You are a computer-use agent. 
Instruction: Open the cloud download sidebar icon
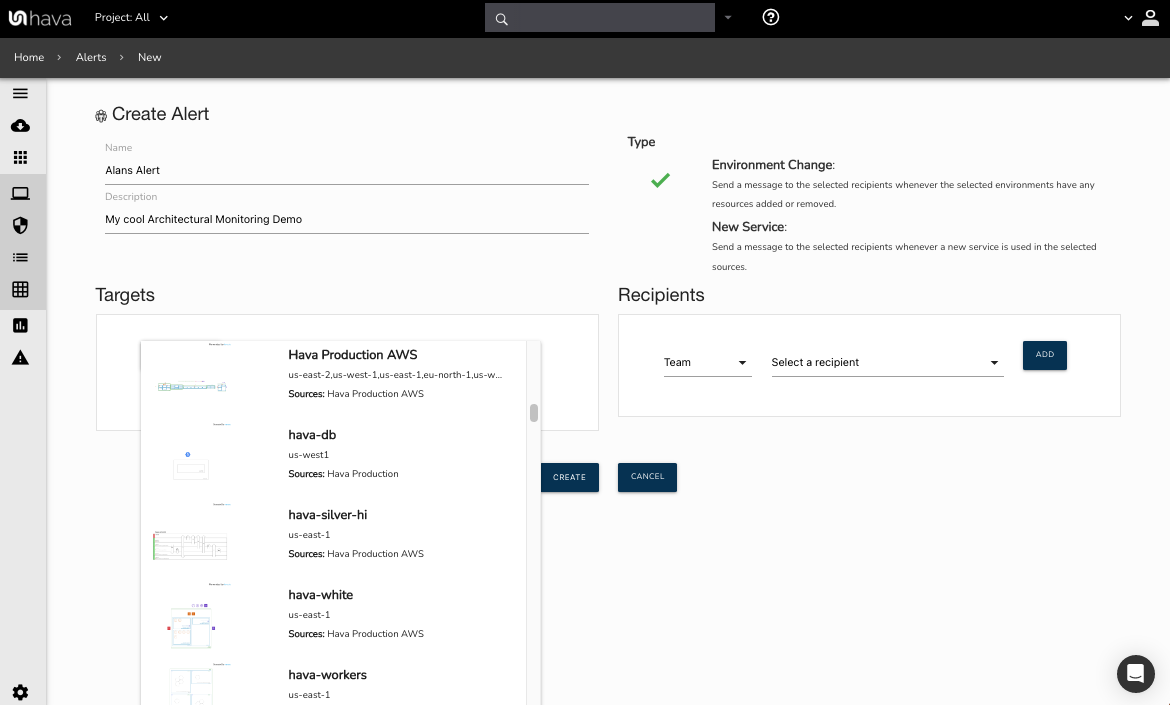click(20, 125)
